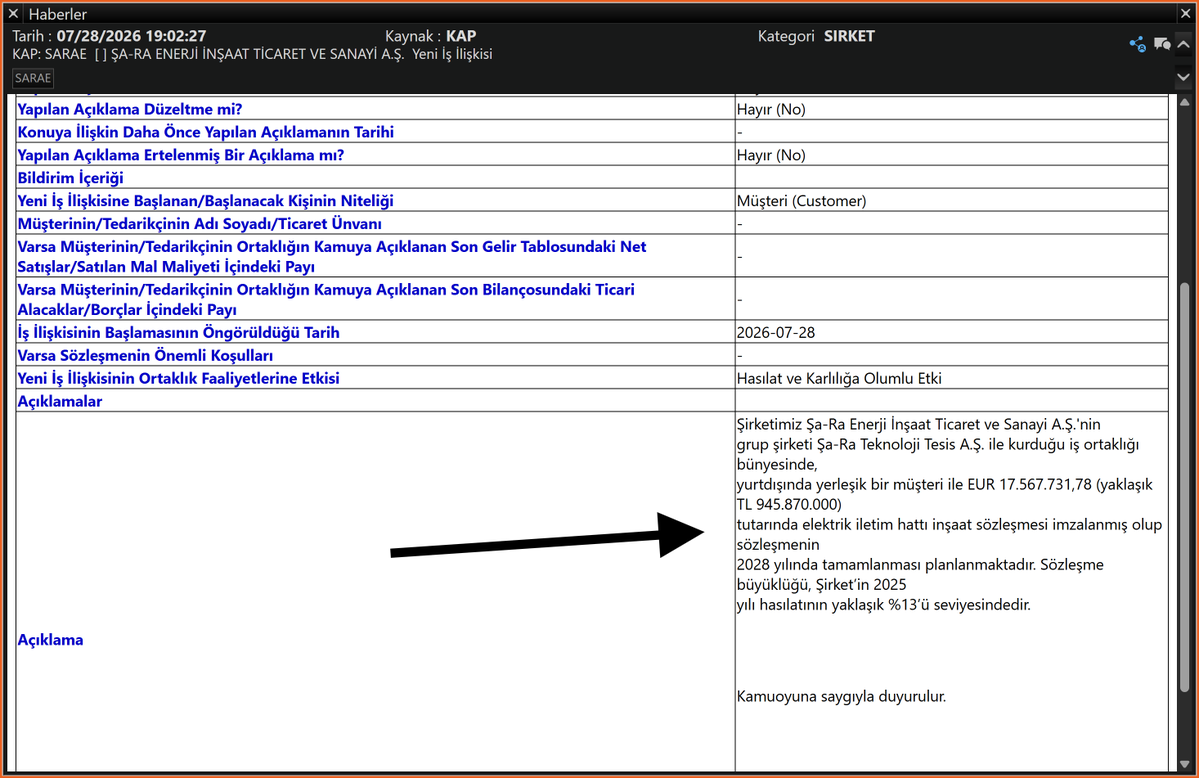The height and width of the screenshot is (778, 1199).
Task: Click the EUR 17.567.731,78 amount line
Action: (x=944, y=484)
